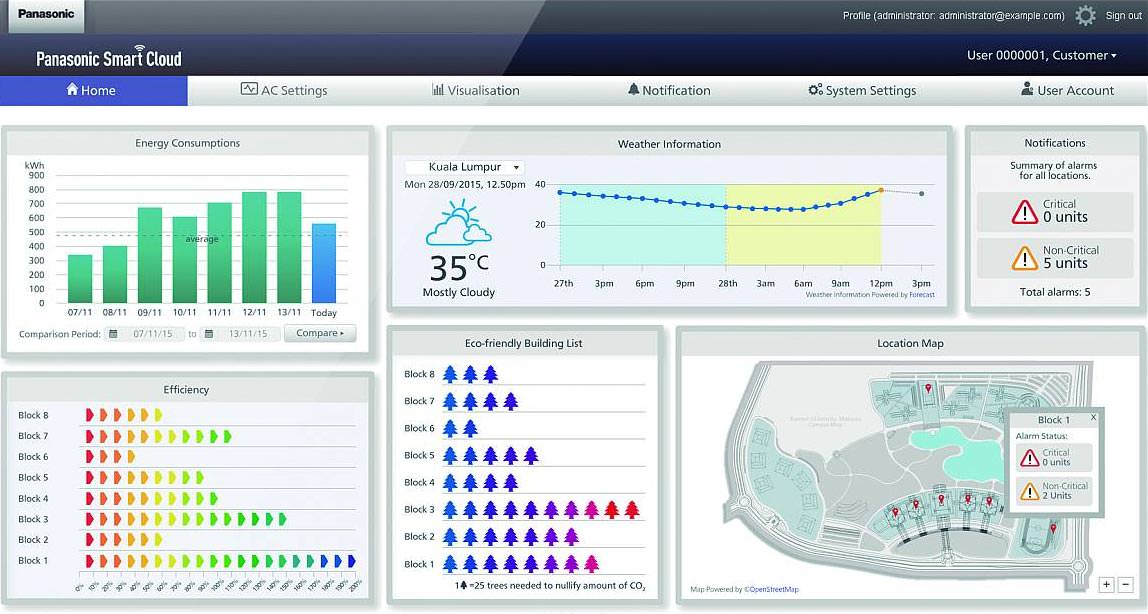Viewport: 1148px width, 614px height.
Task: Switch to the Visualisation tab
Action: 476,91
